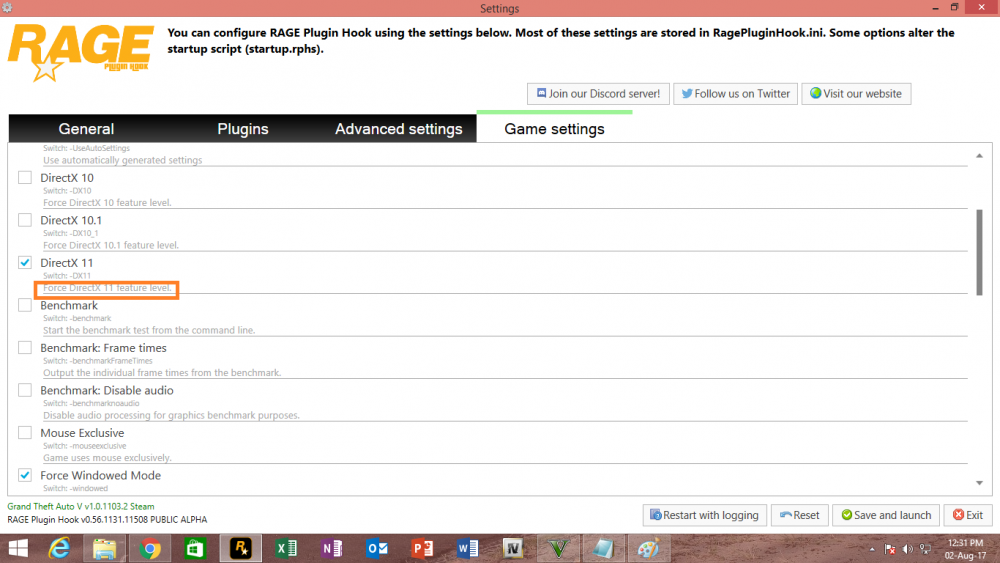Click 'Force DirectX 10.1 feature level.' description
The image size is (1000, 563).
coord(111,245)
